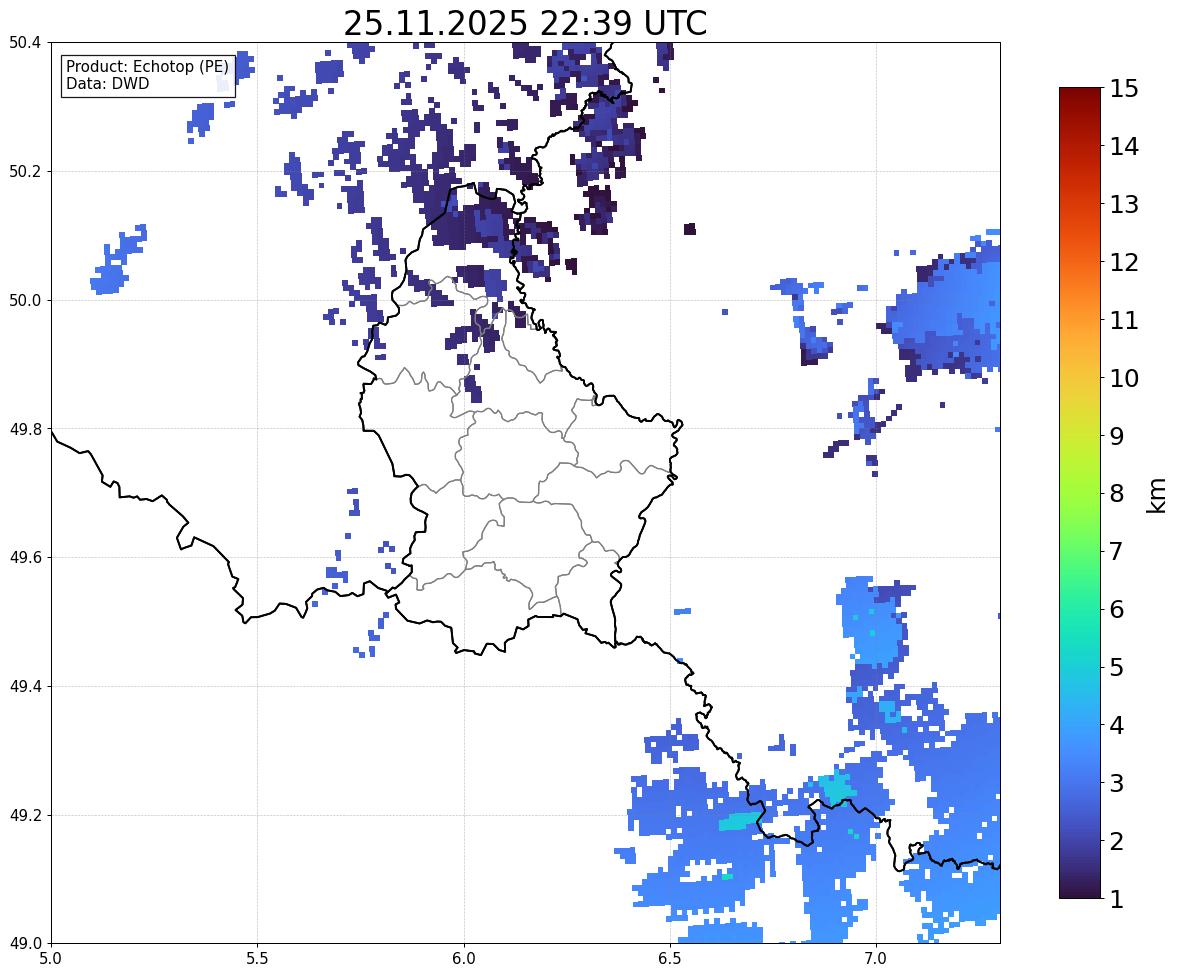Click the longitude axis label '6.0'

464,959
